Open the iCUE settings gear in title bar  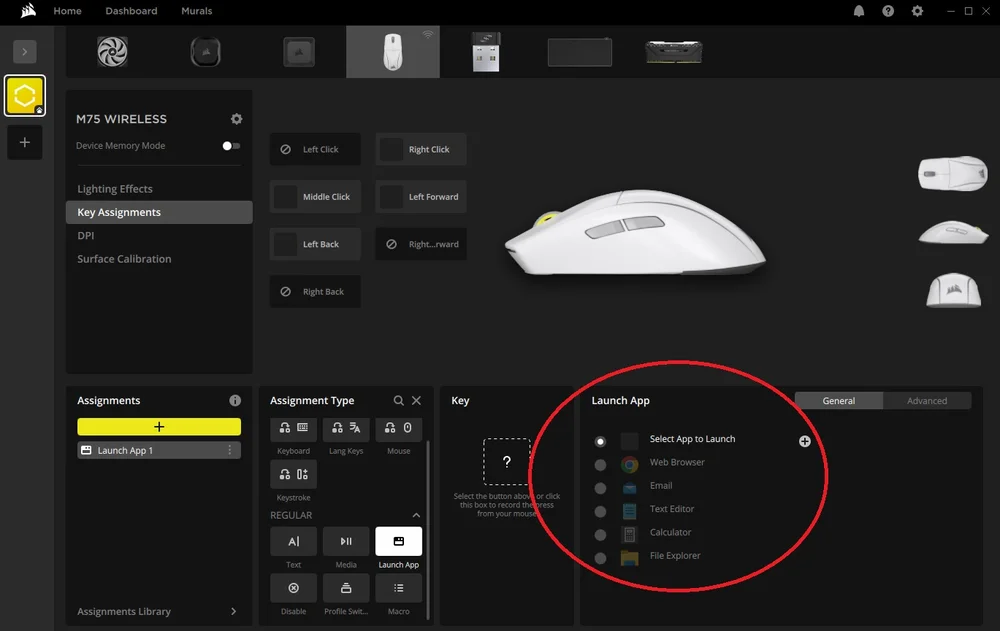pos(917,11)
